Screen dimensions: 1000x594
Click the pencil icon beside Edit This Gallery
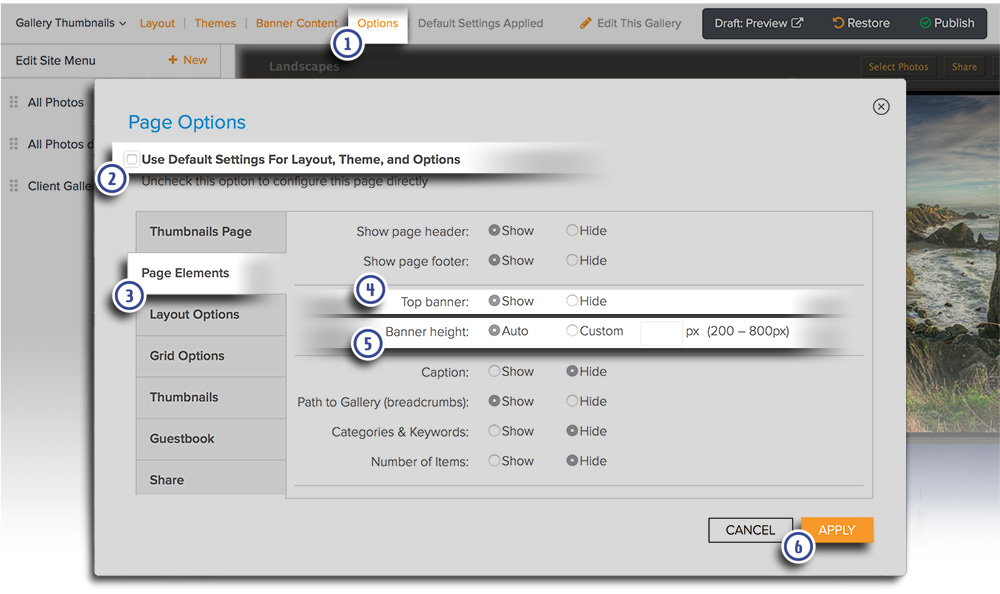(x=585, y=24)
